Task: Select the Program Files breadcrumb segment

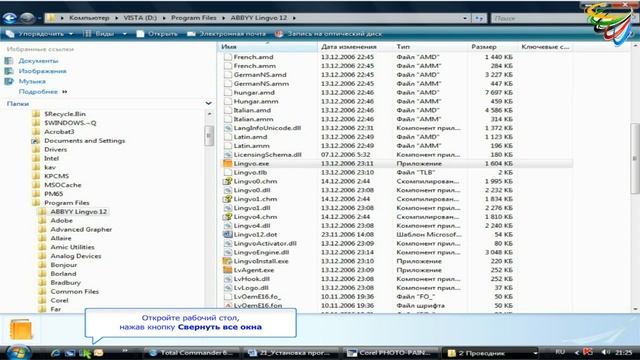Action: coord(193,18)
